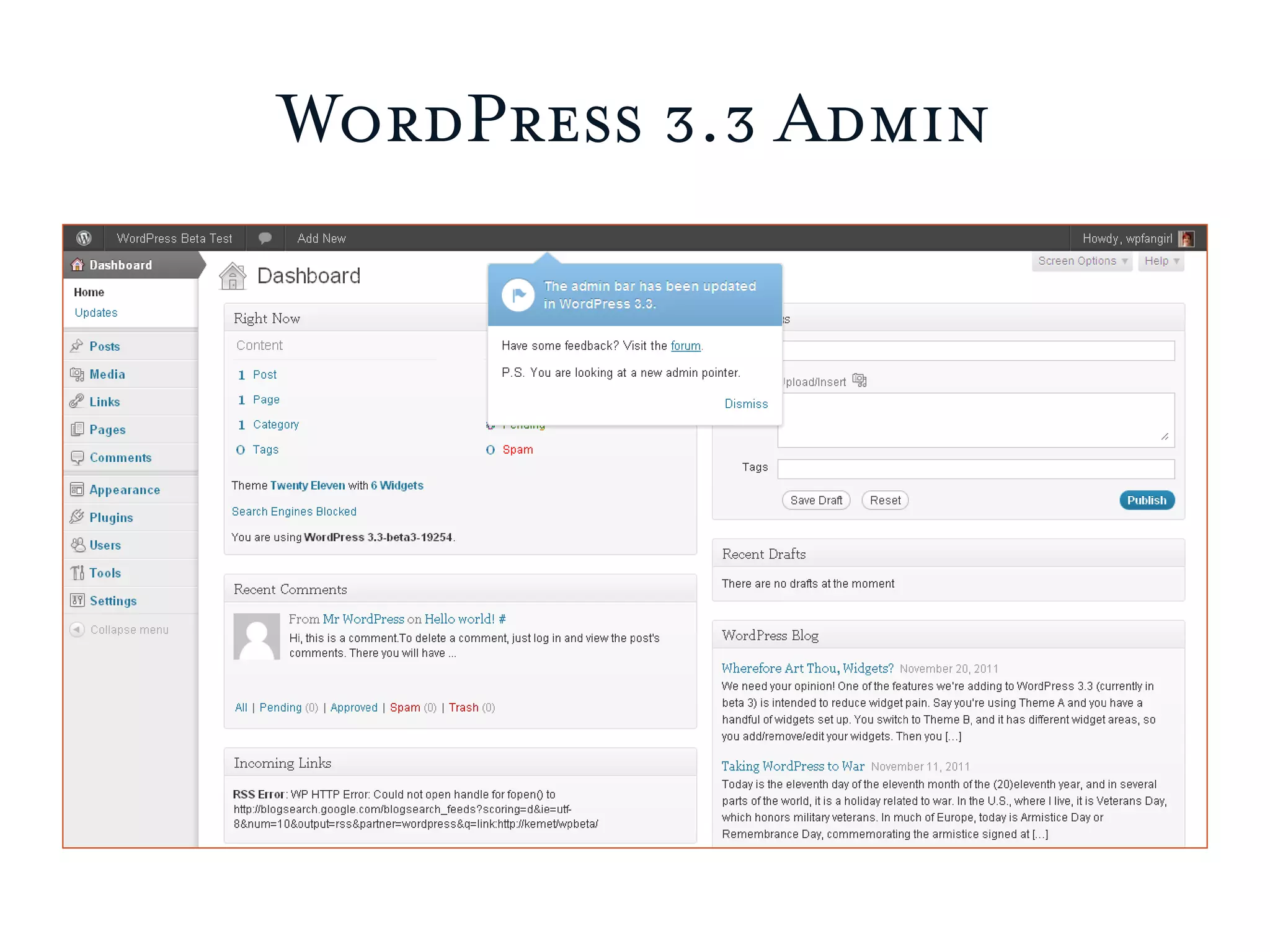Screen dimensions: 1270x952
Task: Open the Add New menu in admin bar
Action: 321,239
